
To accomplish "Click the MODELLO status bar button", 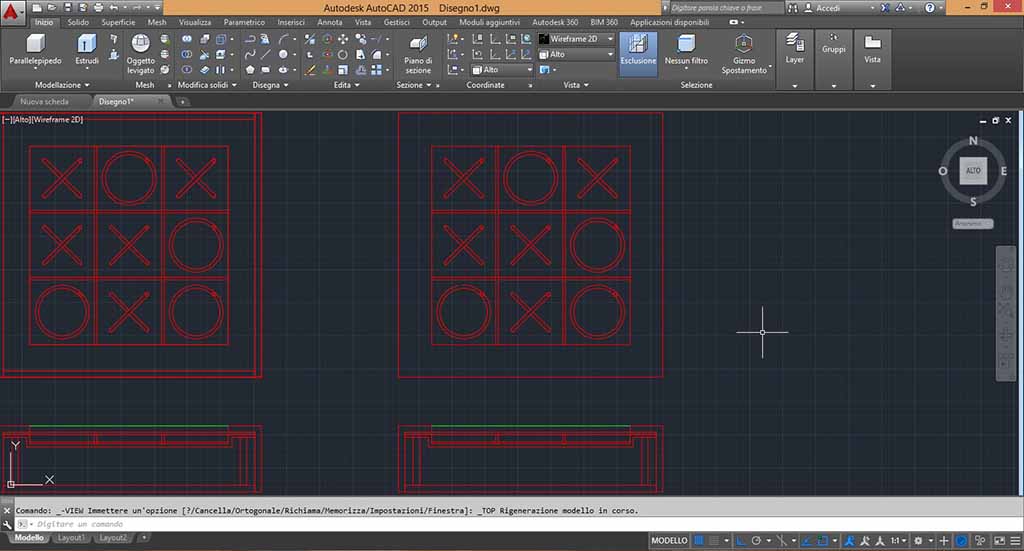I will tap(669, 541).
